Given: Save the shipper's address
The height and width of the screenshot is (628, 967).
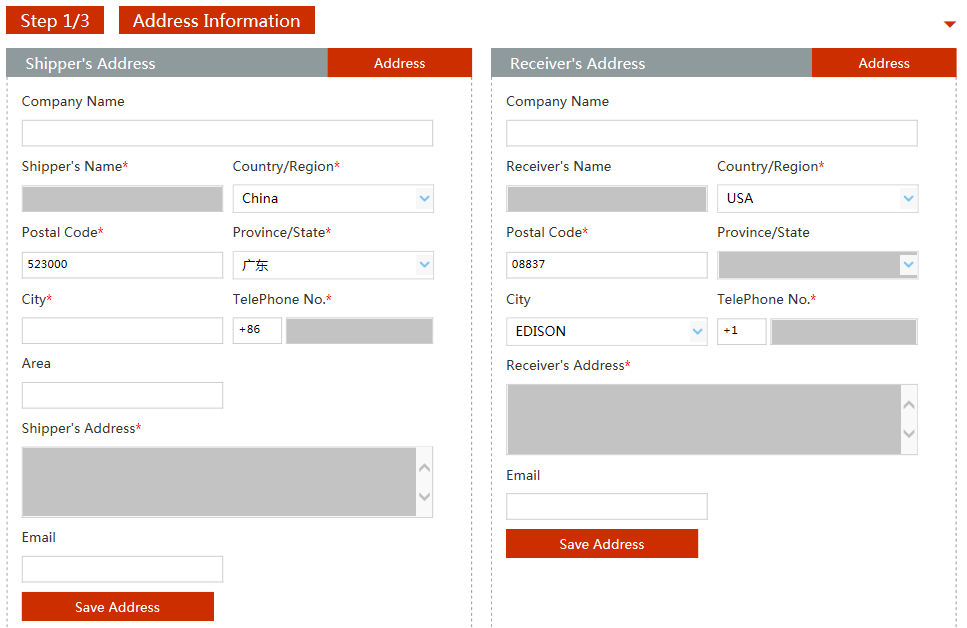Looking at the screenshot, I should pyautogui.click(x=118, y=607).
